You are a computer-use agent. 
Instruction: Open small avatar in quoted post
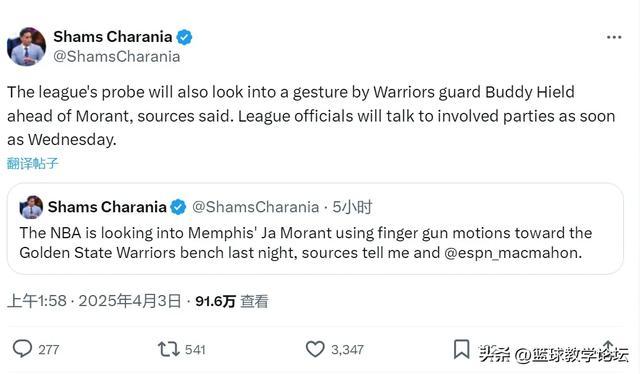31,207
